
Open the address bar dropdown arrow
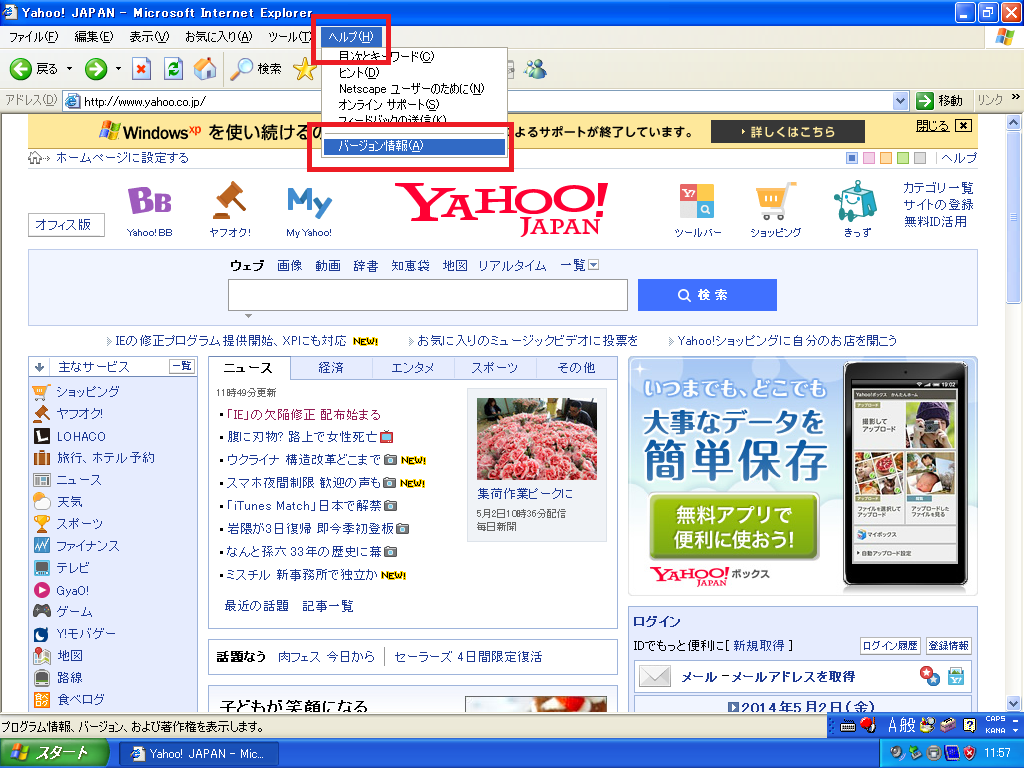pyautogui.click(x=901, y=101)
